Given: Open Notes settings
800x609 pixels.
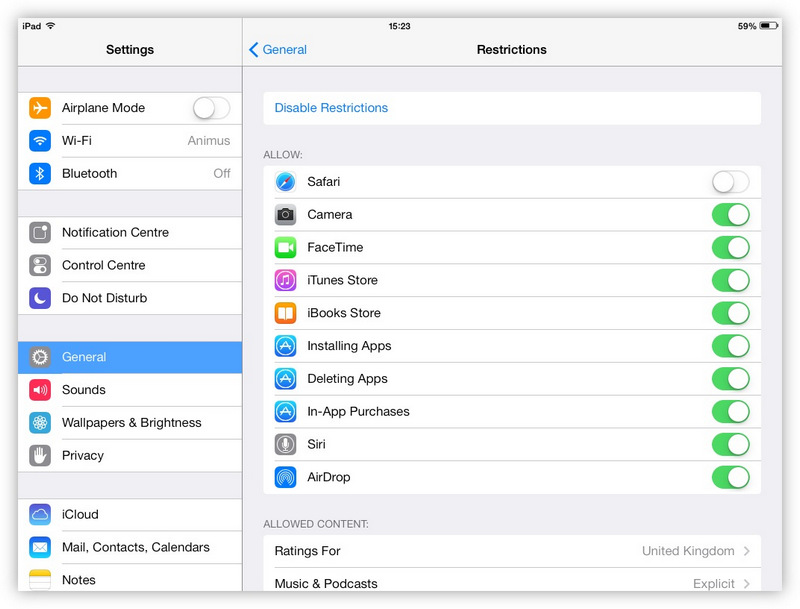Looking at the screenshot, I should point(130,578).
